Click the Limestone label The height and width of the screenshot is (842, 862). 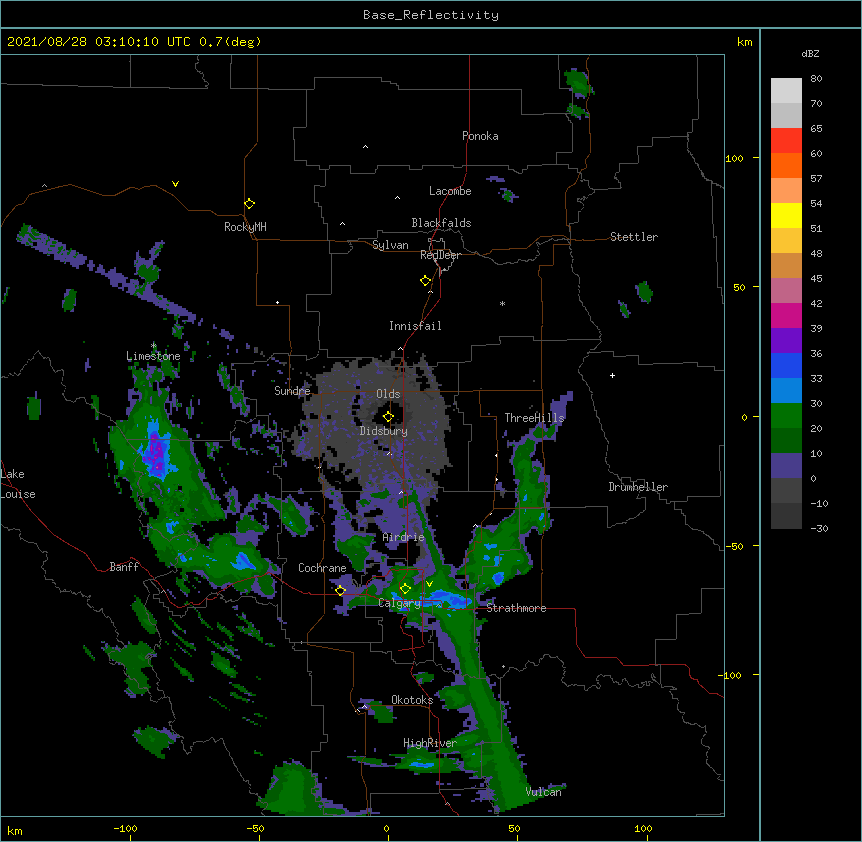click(153, 356)
